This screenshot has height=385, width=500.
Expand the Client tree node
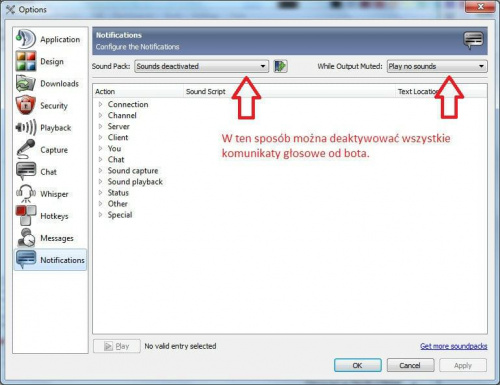pos(100,137)
